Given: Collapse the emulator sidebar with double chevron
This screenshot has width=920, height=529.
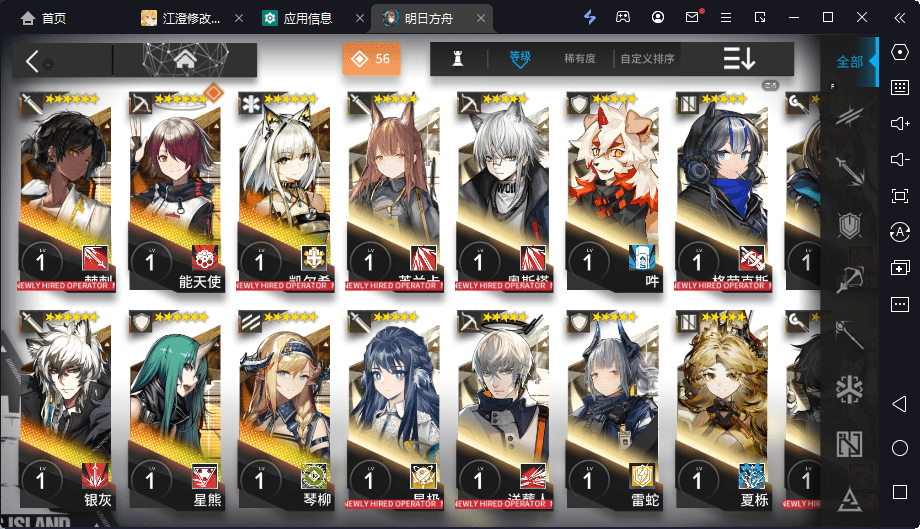Looking at the screenshot, I should click(899, 18).
